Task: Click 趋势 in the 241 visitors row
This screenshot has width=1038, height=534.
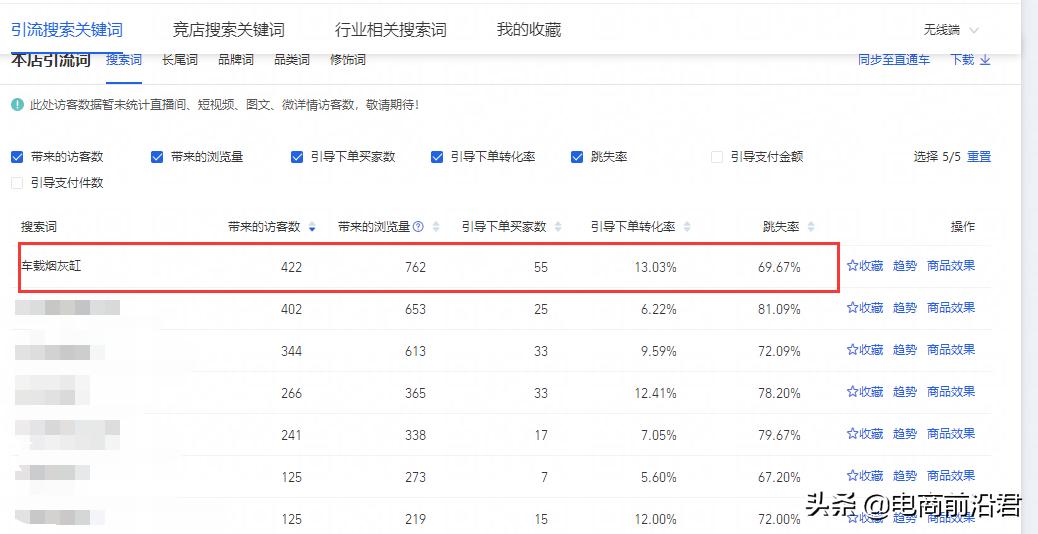Action: pos(905,434)
